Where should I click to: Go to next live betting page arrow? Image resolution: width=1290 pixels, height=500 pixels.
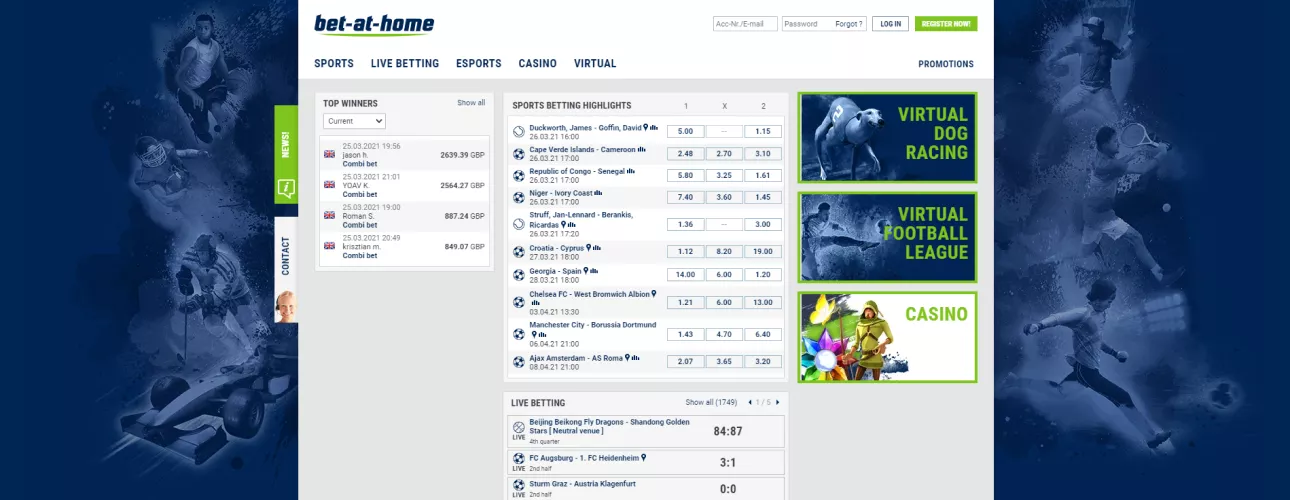click(777, 402)
